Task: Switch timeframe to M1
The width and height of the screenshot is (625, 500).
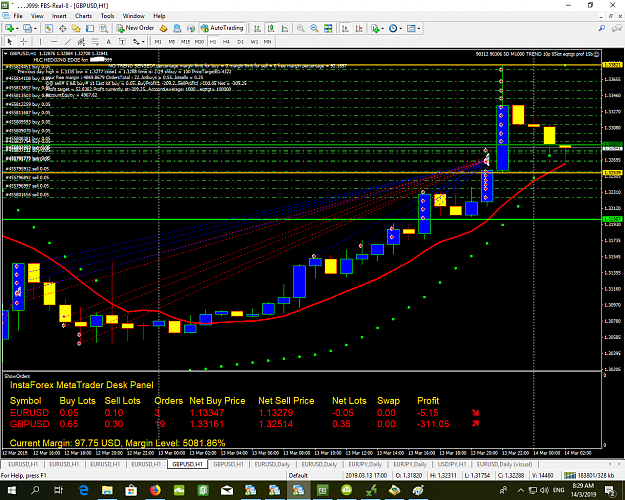Action: point(158,41)
